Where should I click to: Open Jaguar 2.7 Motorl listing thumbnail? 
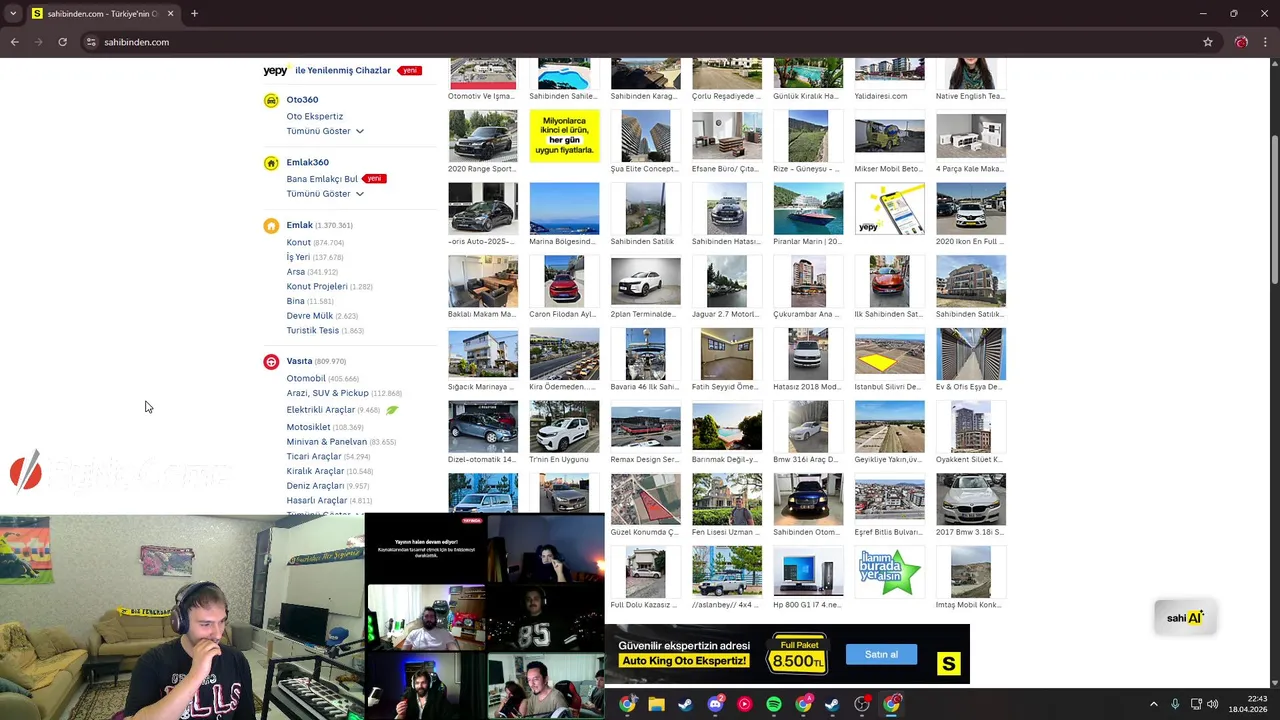tap(727, 281)
